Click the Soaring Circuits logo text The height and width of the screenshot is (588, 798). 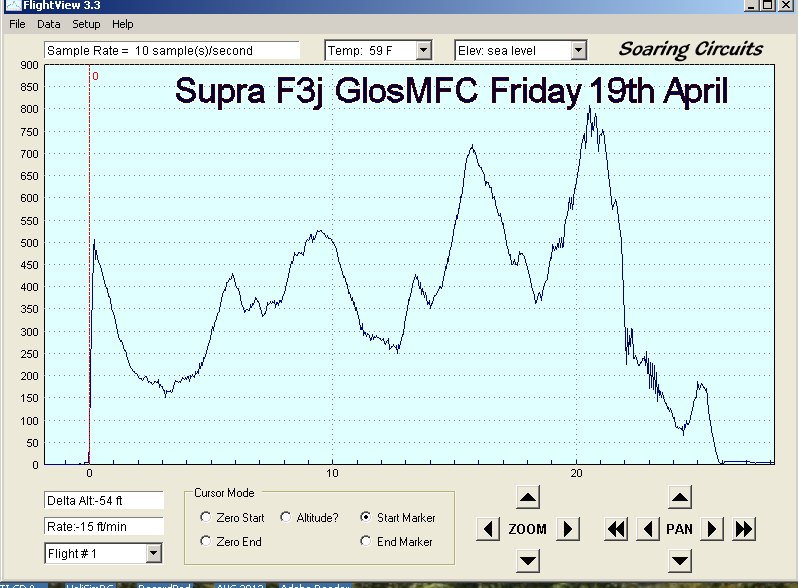click(691, 49)
